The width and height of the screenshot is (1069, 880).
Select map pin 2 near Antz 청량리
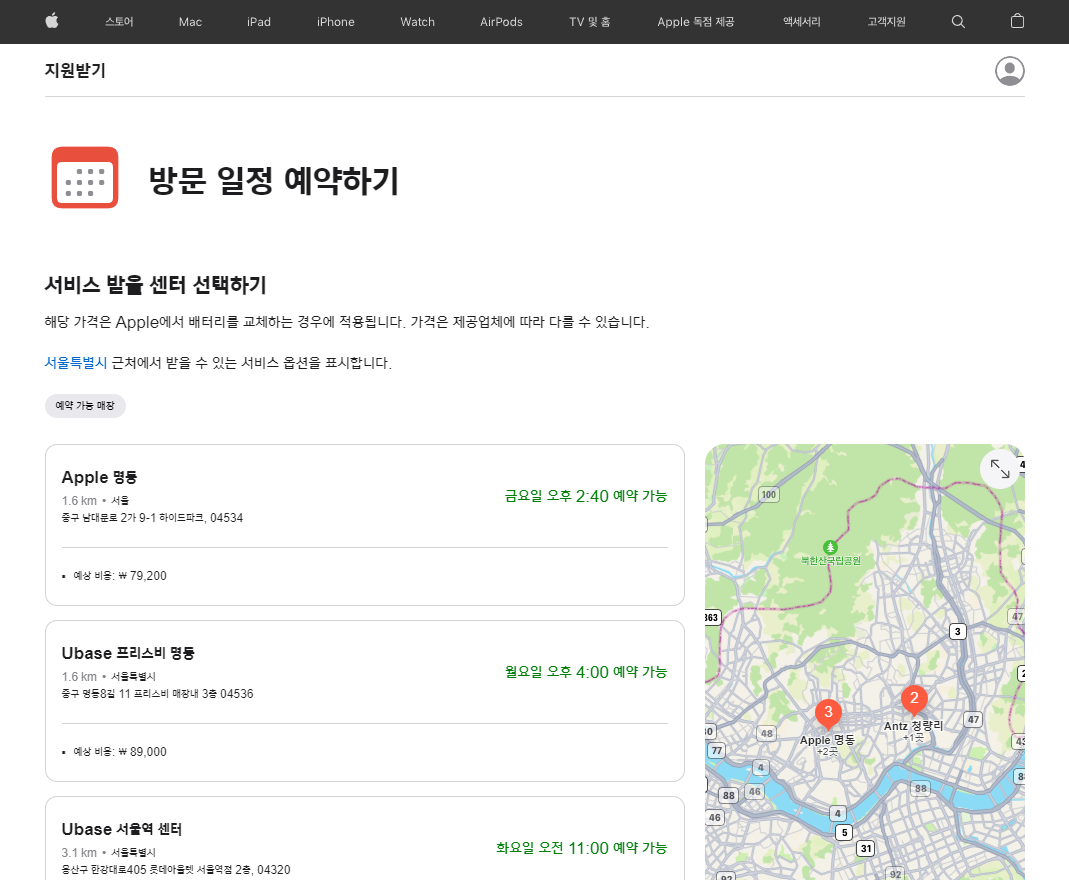tap(914, 699)
